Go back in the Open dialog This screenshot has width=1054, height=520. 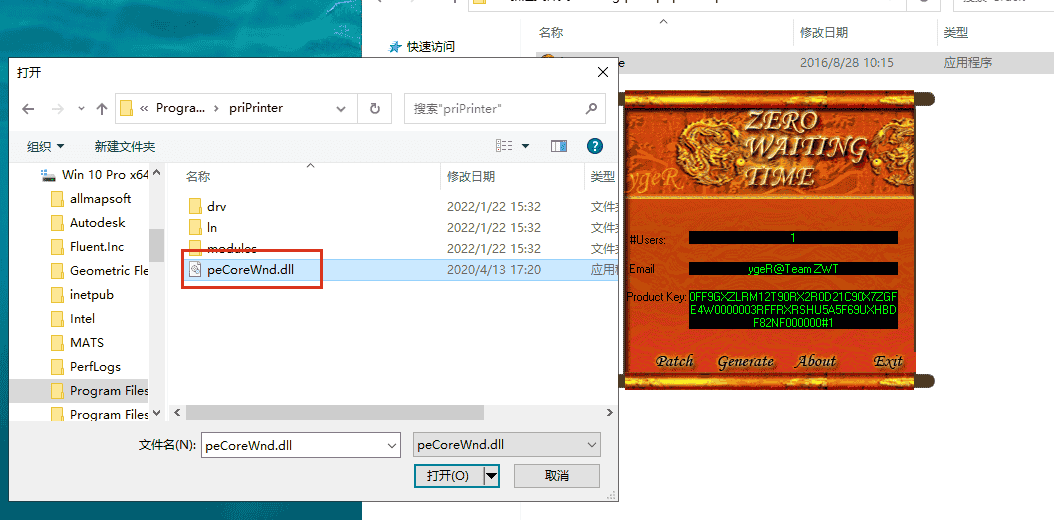pos(28,108)
